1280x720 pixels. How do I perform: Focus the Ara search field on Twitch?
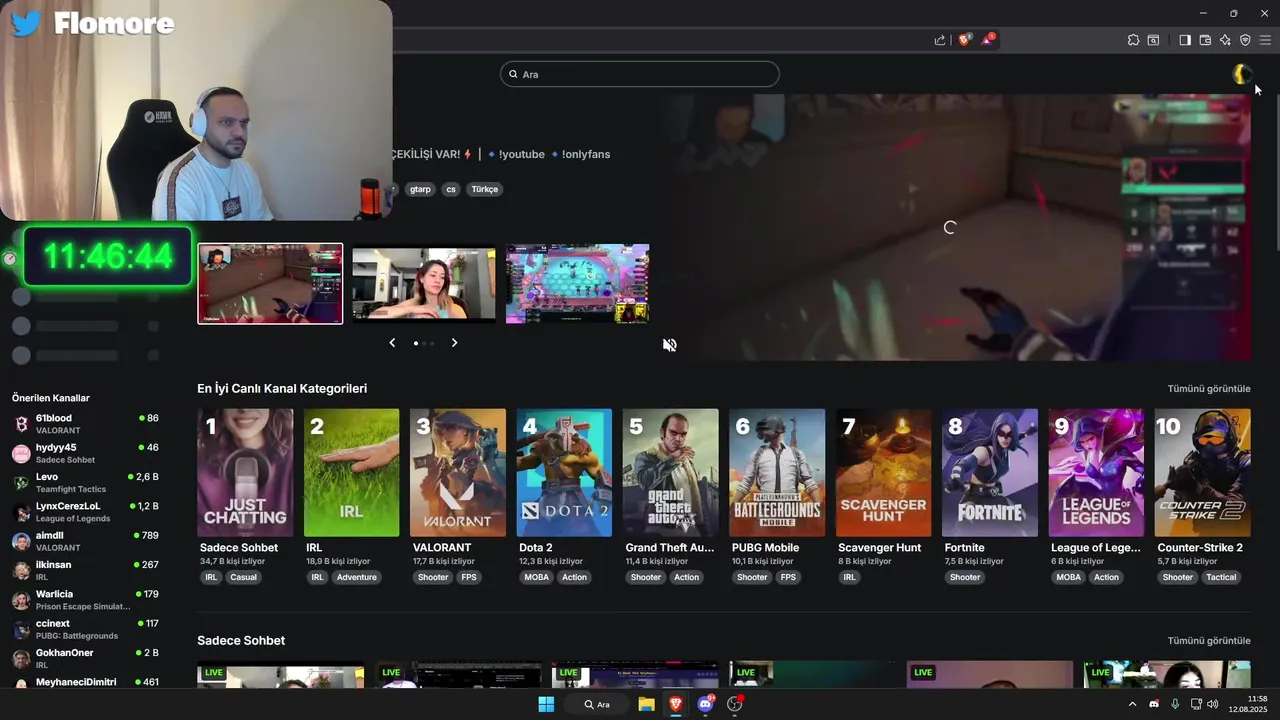pos(640,74)
